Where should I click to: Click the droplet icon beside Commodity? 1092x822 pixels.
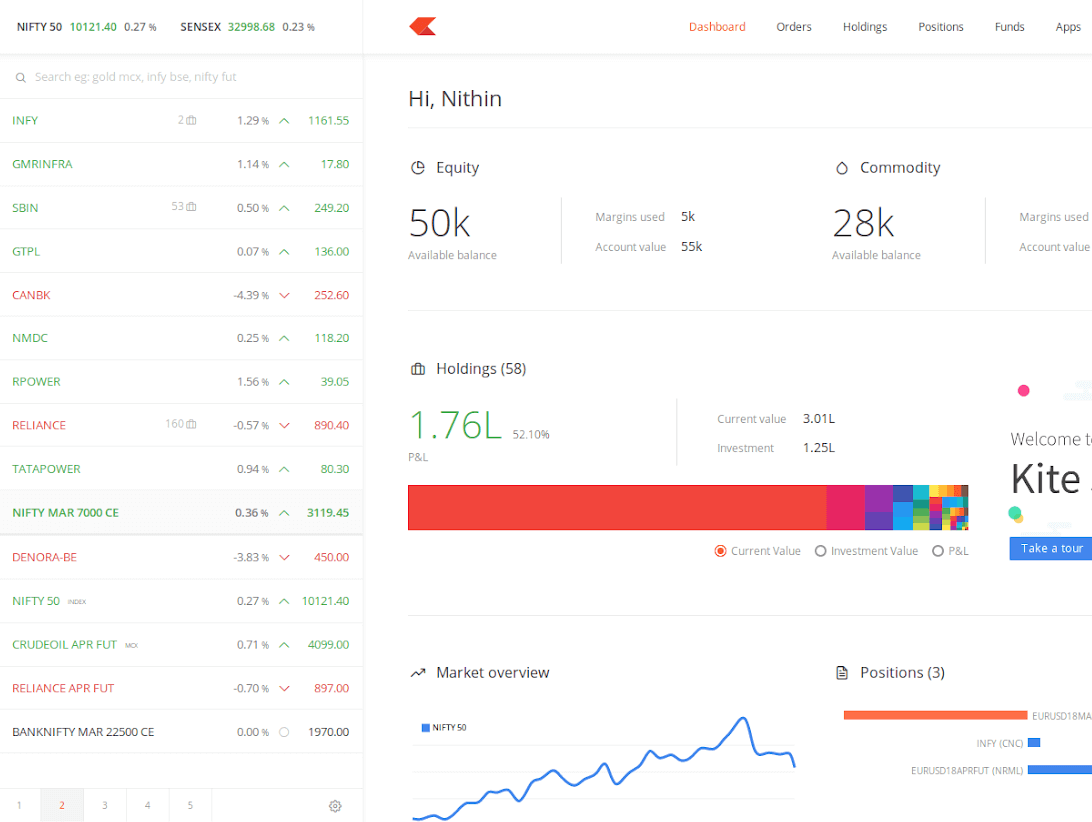(841, 167)
